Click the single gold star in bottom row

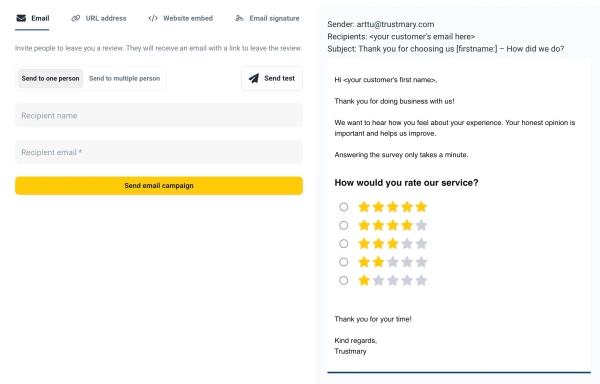click(x=364, y=280)
